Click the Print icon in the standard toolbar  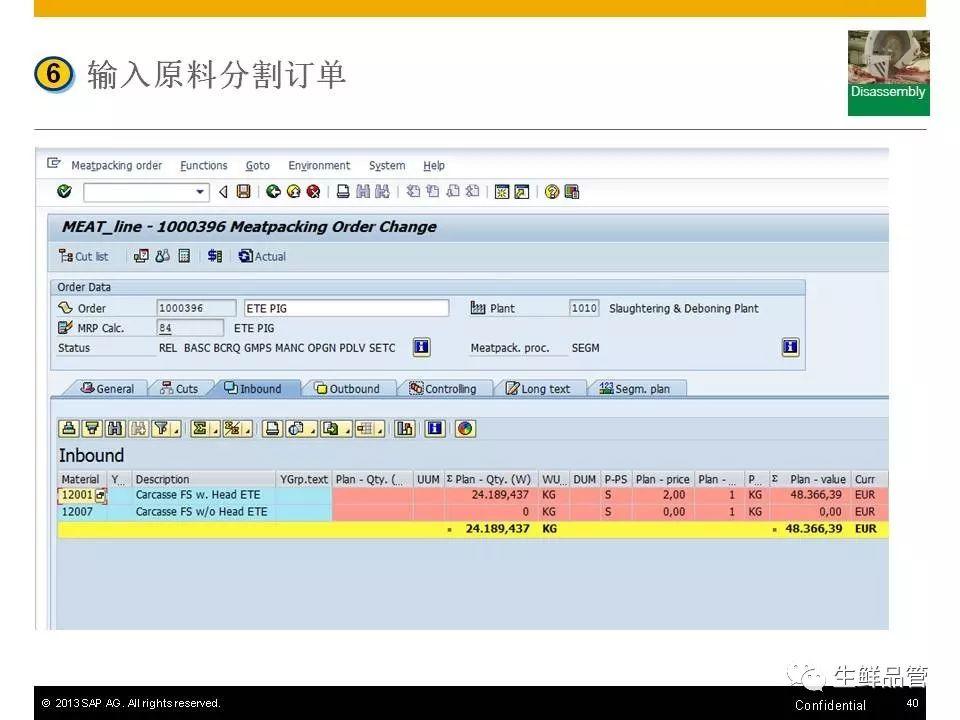pos(343,192)
